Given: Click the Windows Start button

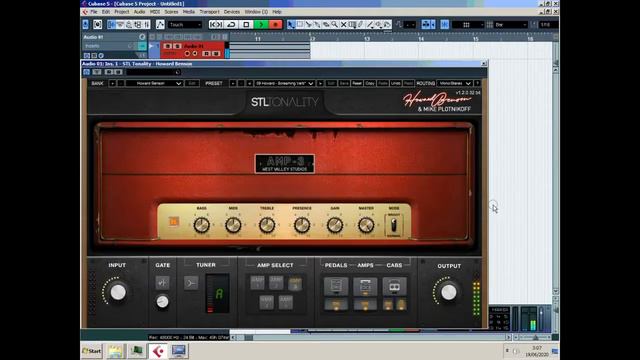Looking at the screenshot, I should click(92, 351).
